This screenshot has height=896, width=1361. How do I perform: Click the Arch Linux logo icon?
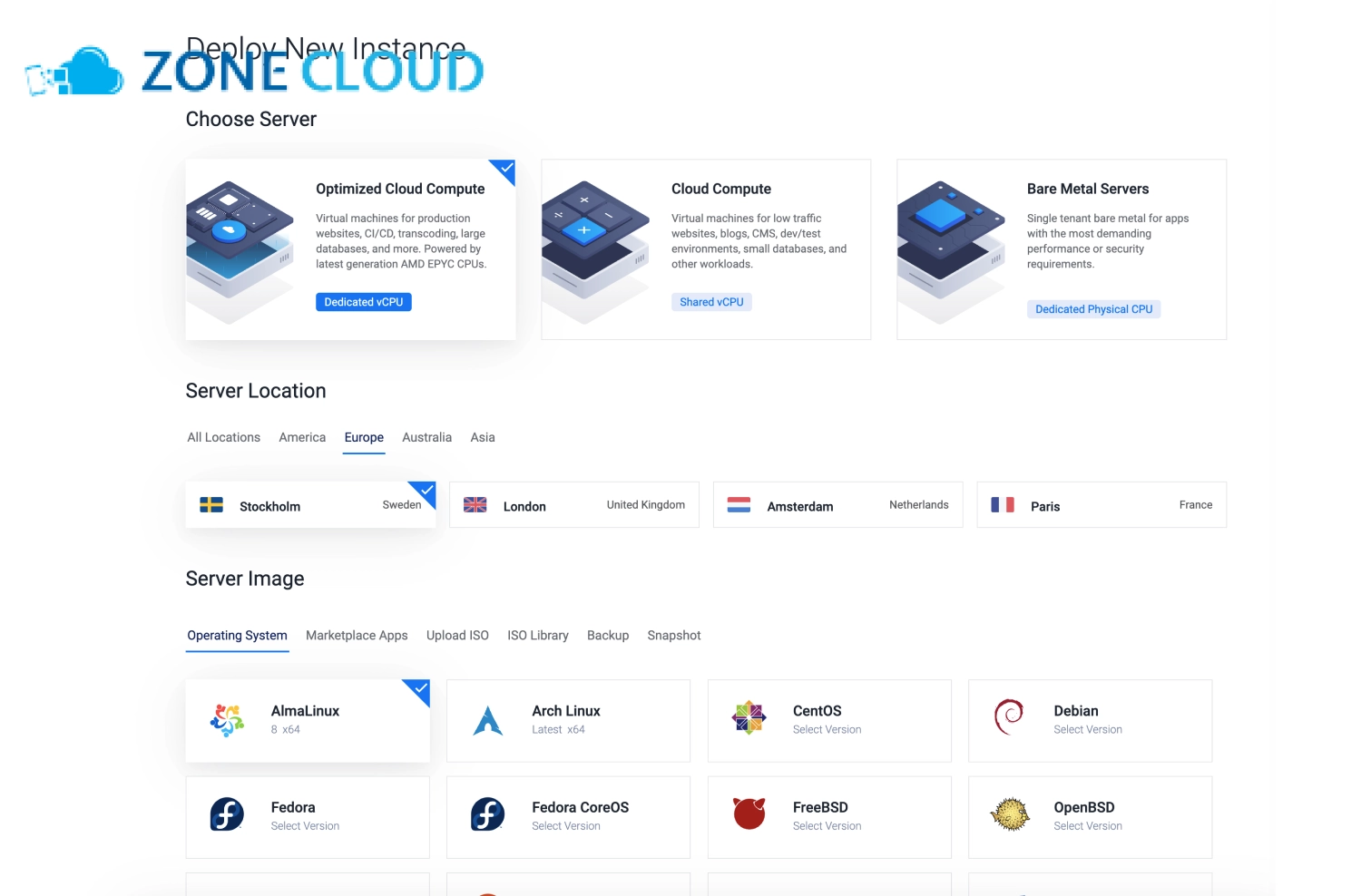pos(488,720)
